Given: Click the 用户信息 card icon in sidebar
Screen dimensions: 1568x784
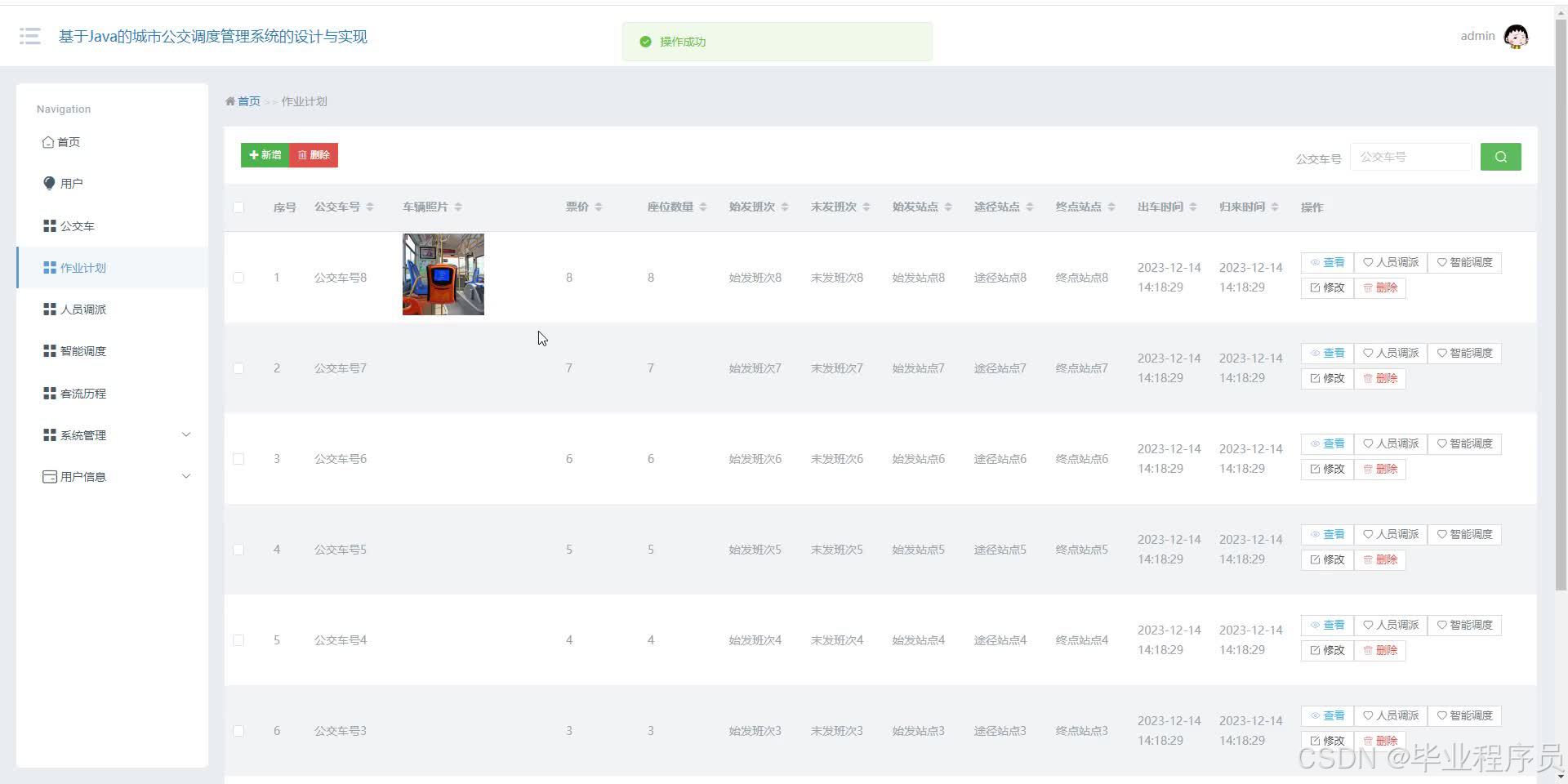Looking at the screenshot, I should click(x=49, y=476).
